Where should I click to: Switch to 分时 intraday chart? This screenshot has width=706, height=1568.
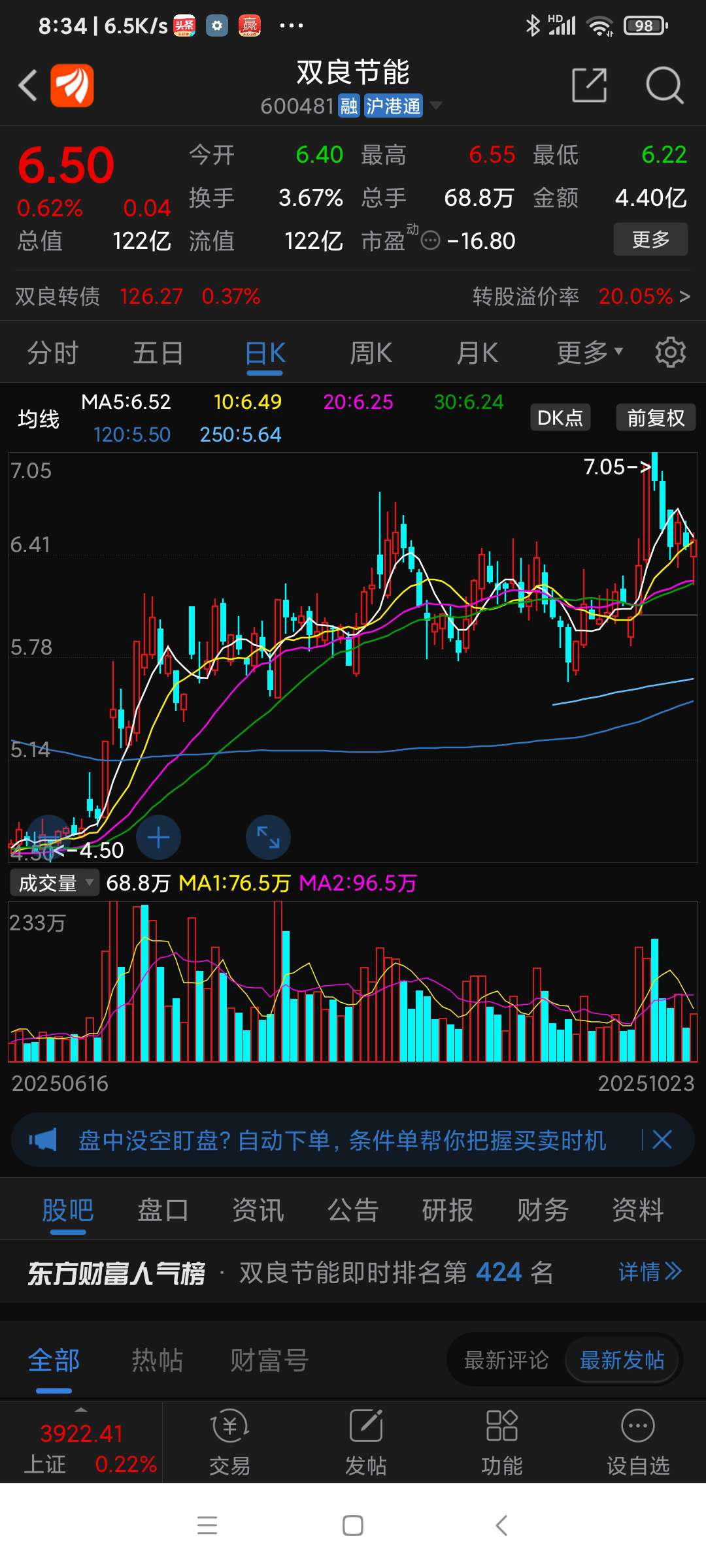(52, 353)
